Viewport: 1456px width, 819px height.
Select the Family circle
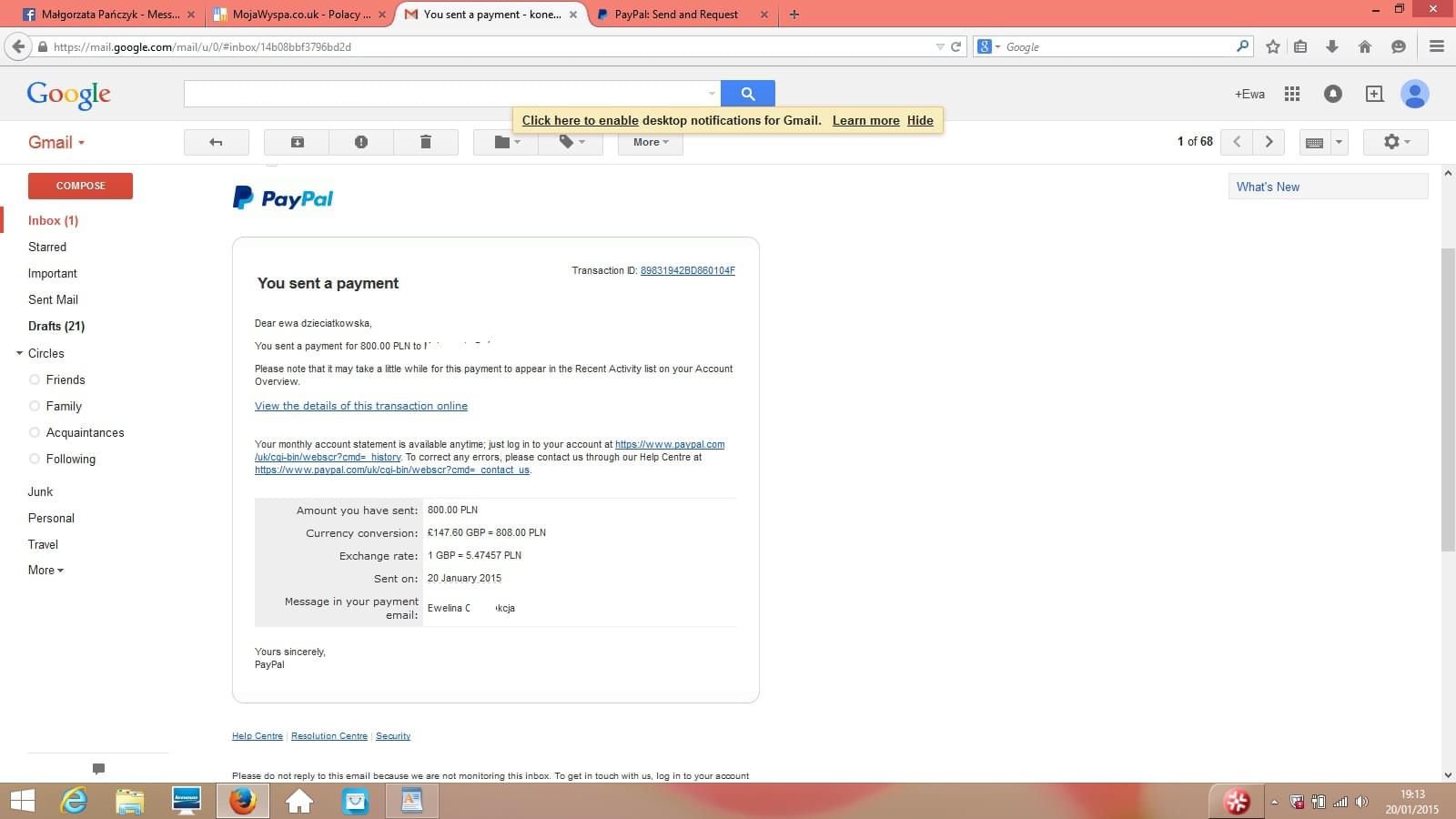click(64, 406)
